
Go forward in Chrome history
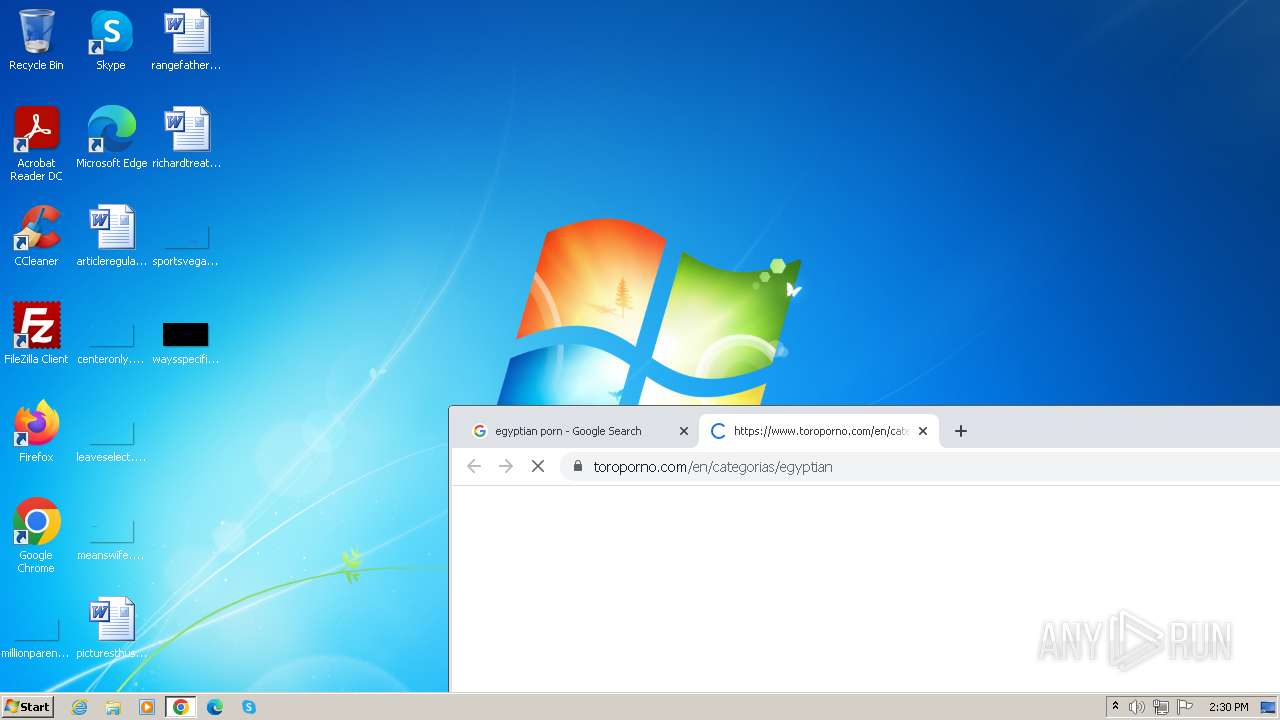click(506, 466)
